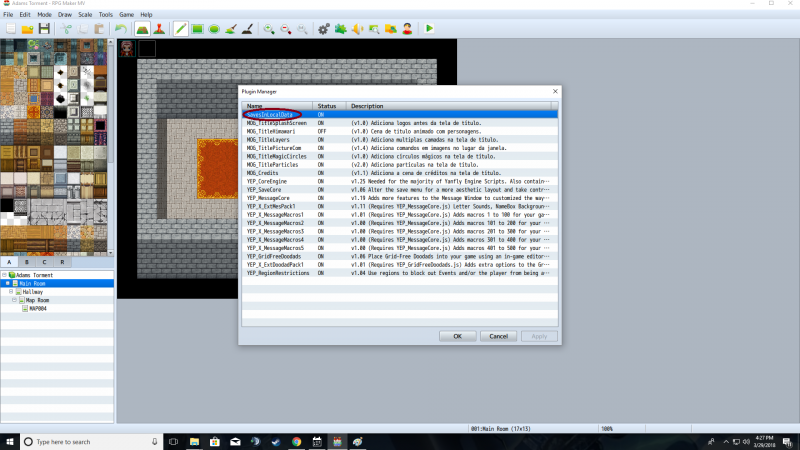800x450 pixels.
Task: Click the Name column header
Action: [278, 106]
